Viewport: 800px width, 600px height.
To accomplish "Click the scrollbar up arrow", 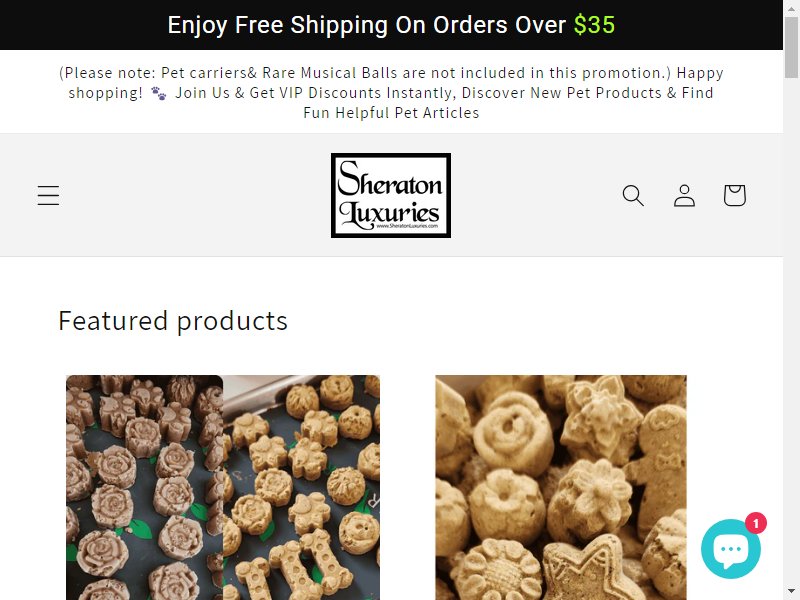I will [x=791, y=9].
